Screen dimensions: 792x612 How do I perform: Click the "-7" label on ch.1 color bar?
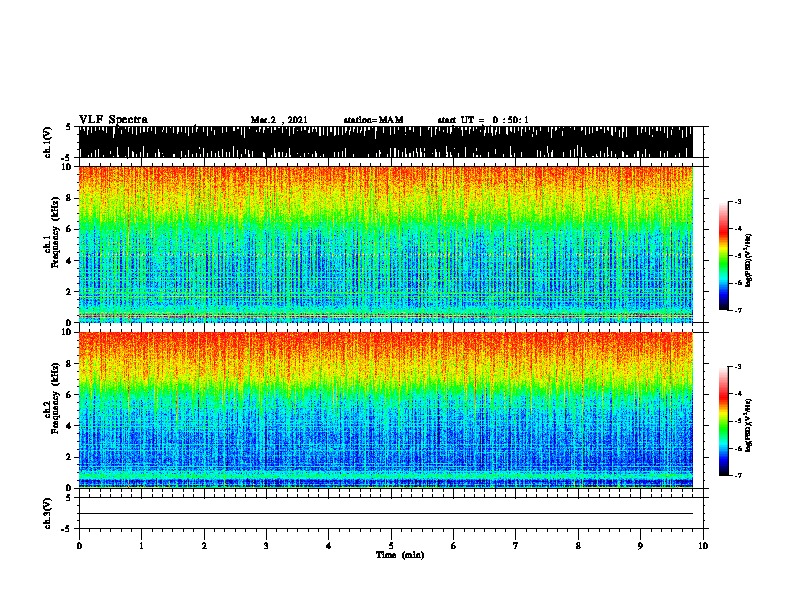[737, 310]
